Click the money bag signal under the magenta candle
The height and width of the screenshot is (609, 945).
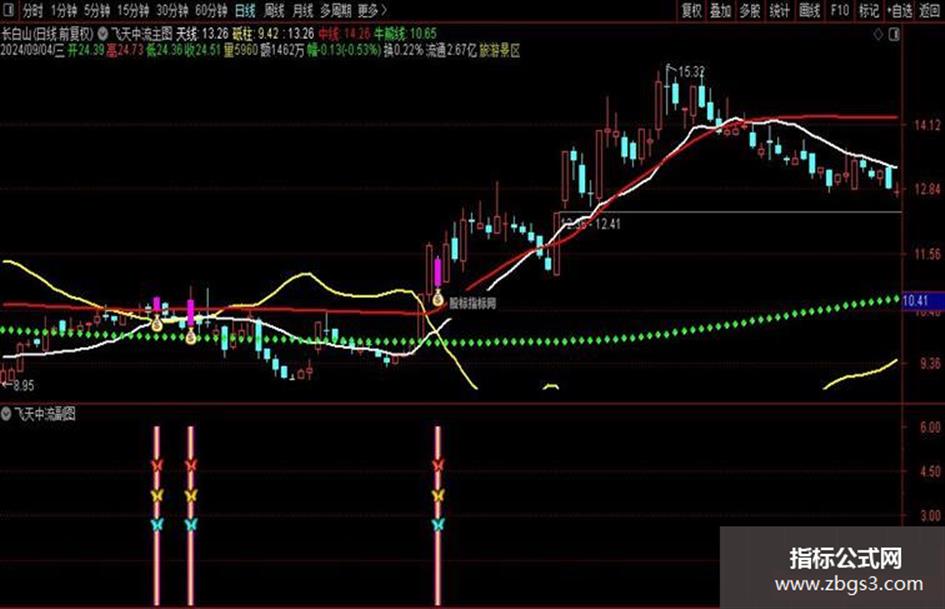click(438, 298)
